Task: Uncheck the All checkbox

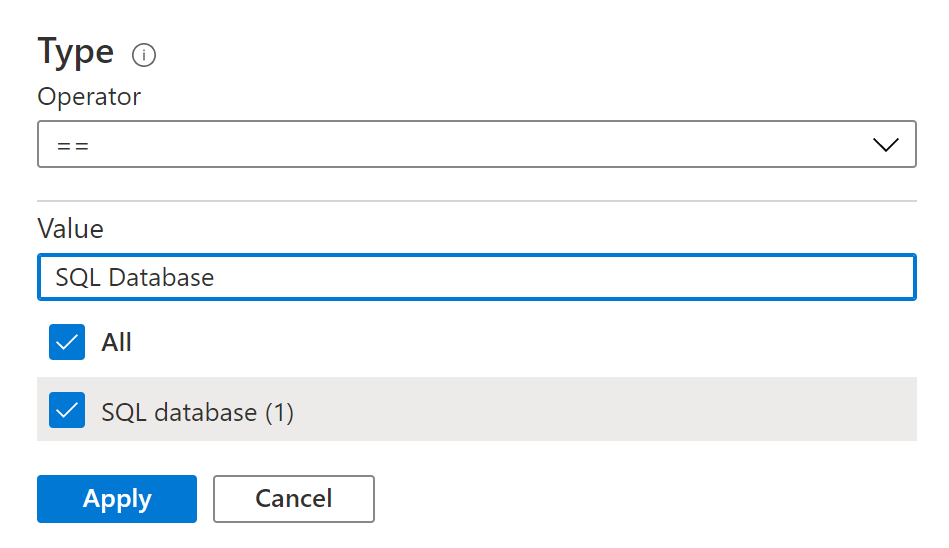Action: coord(67,342)
